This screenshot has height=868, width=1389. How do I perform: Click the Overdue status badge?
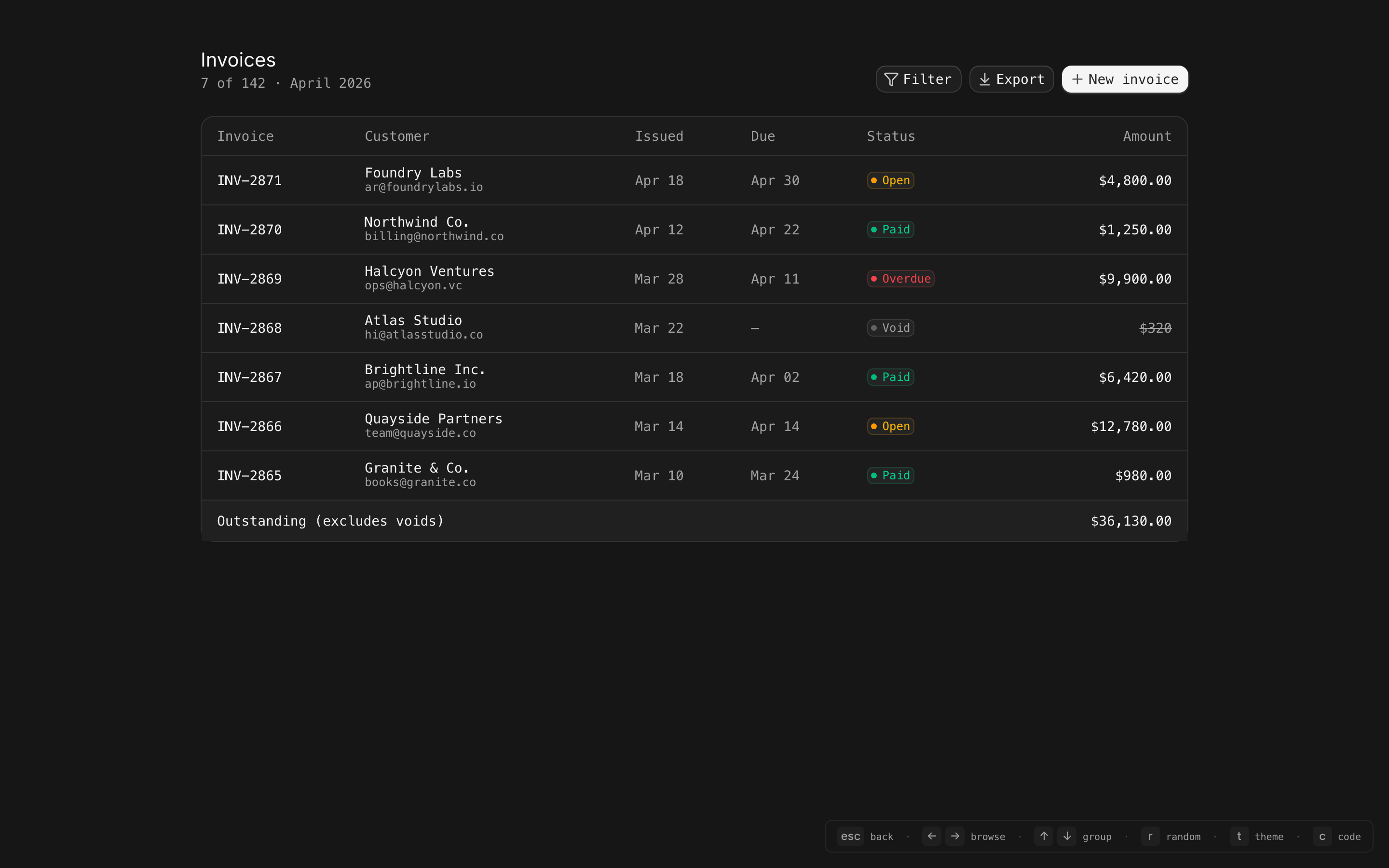point(900,279)
